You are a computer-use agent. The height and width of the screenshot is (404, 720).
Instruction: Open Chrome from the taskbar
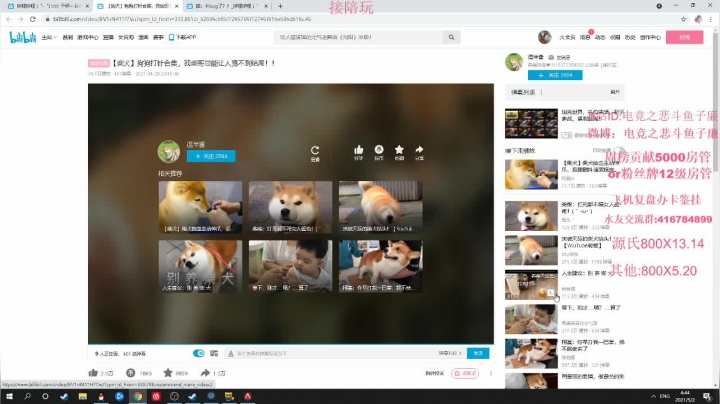tap(137, 396)
